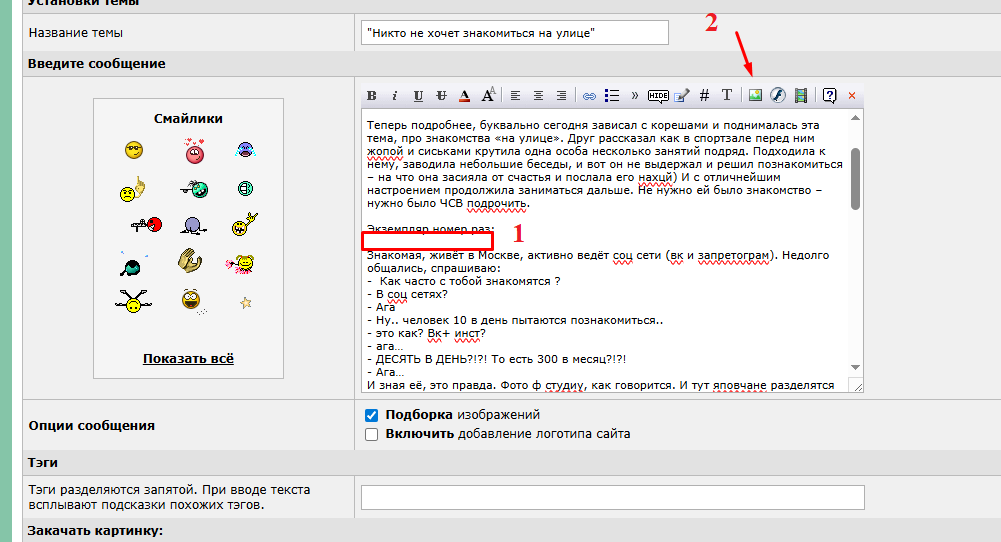Click the 'Экземпляр номер раз:' line
Viewport: 1001px width, 542px height.
coord(430,229)
